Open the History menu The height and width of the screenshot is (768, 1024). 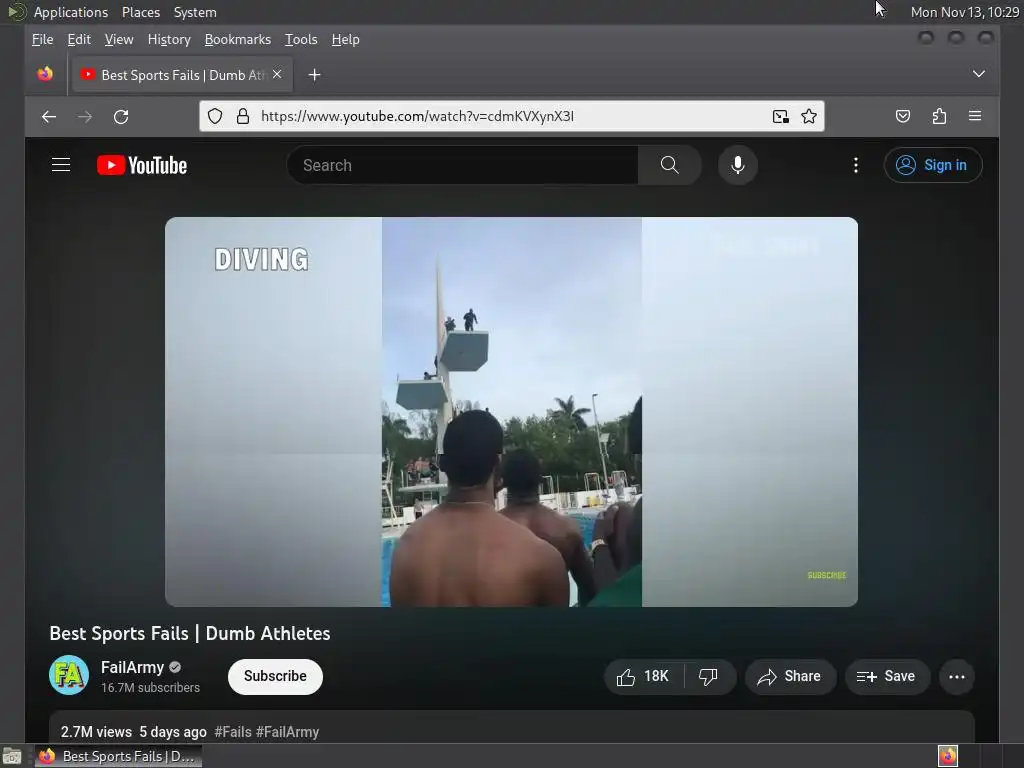click(169, 39)
